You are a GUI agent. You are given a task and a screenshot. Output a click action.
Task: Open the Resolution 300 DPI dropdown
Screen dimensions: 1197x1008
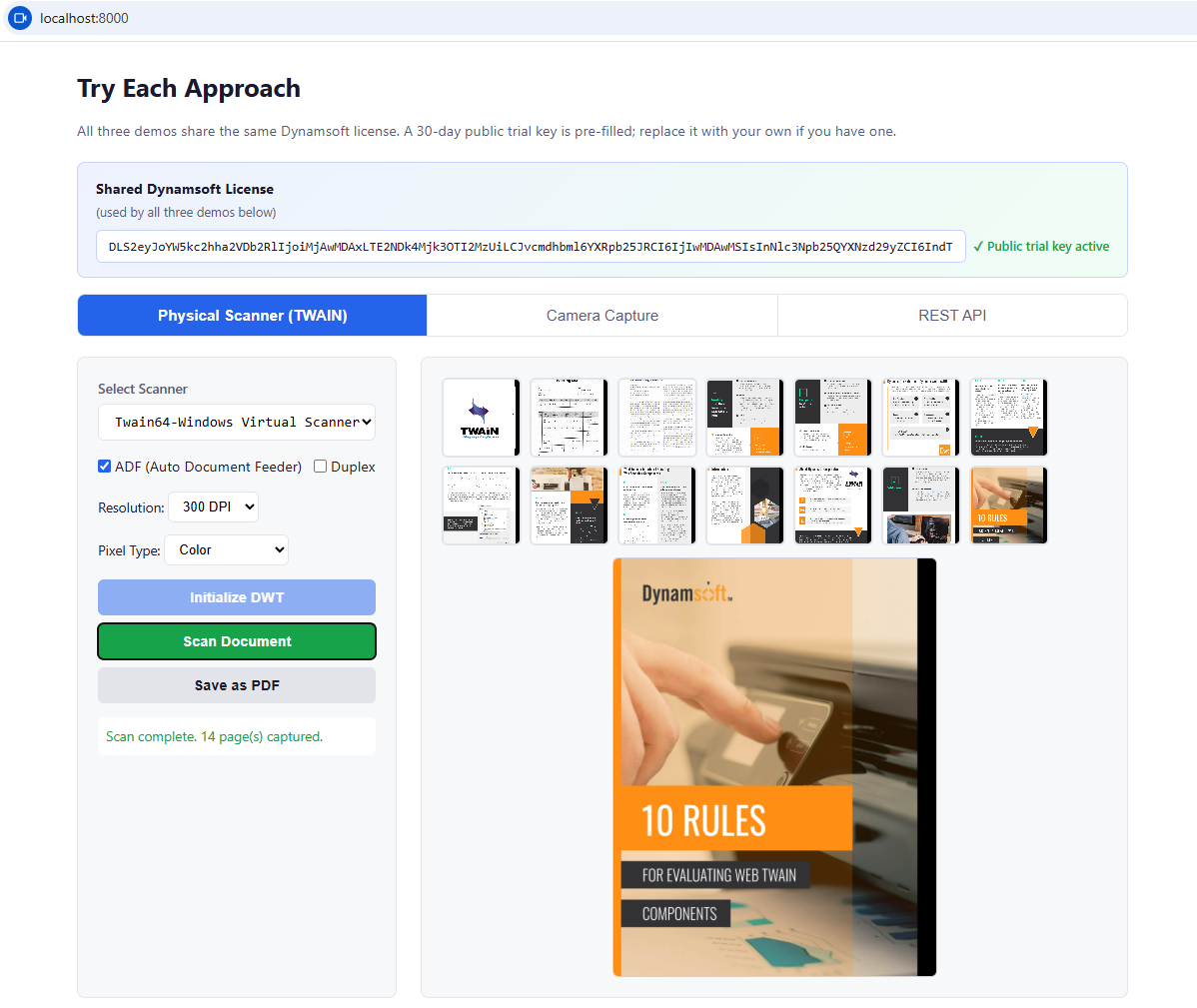[213, 506]
